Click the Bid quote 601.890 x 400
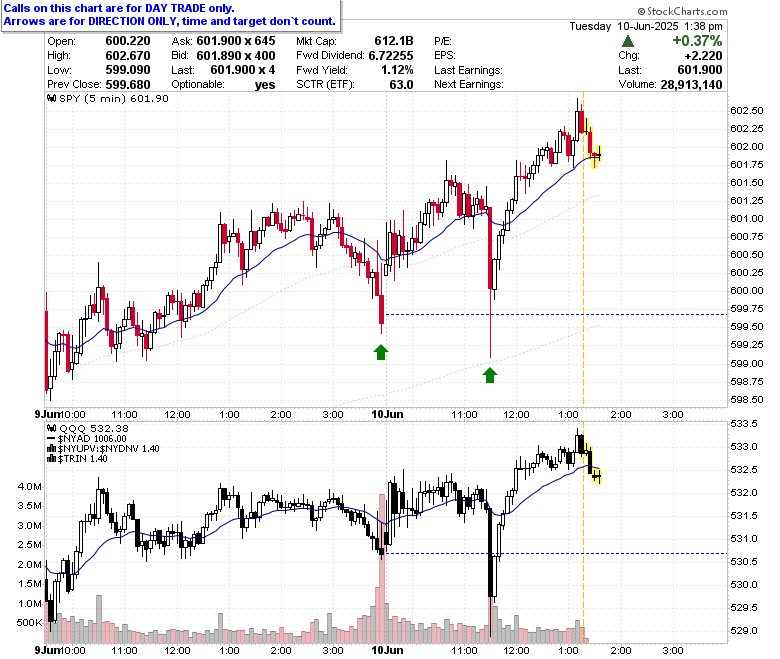The width and height of the screenshot is (780, 659). pyautogui.click(x=236, y=56)
